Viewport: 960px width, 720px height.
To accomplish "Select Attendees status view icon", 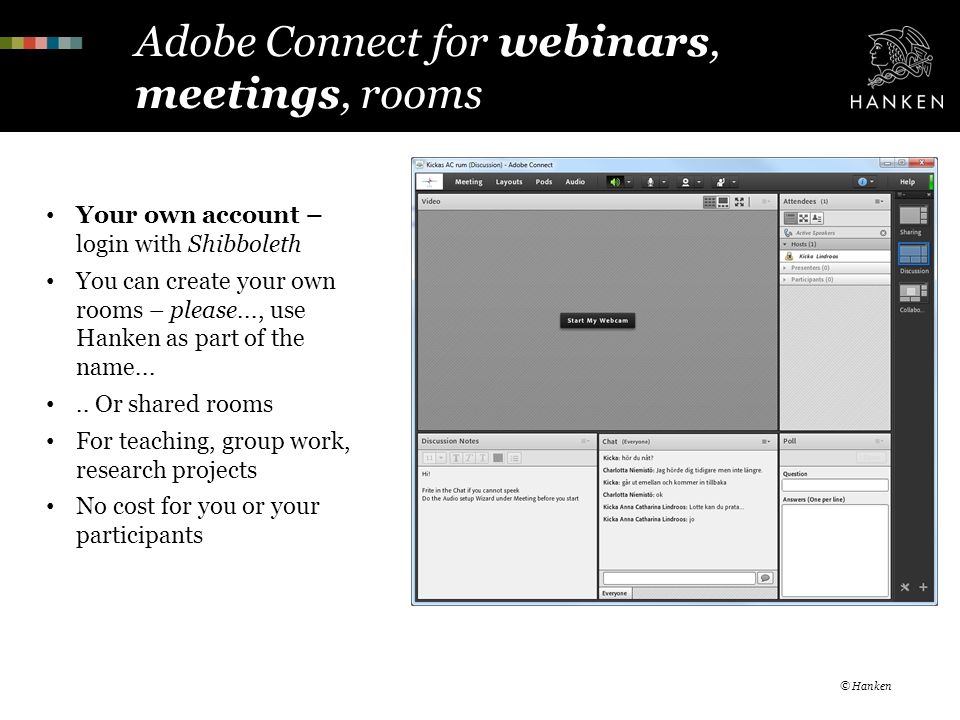I will (817, 218).
